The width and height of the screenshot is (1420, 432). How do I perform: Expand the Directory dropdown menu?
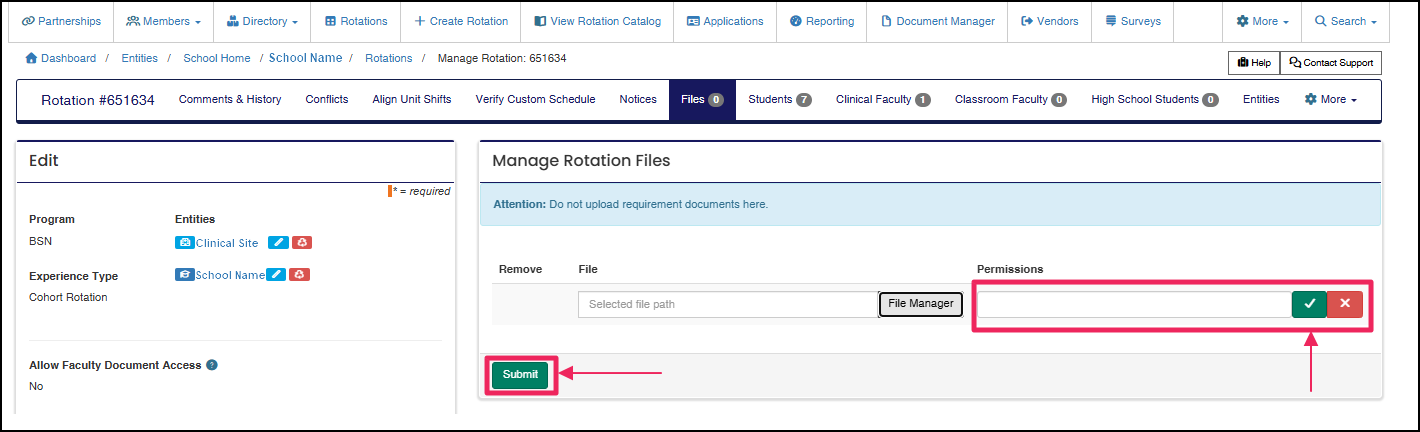263,21
